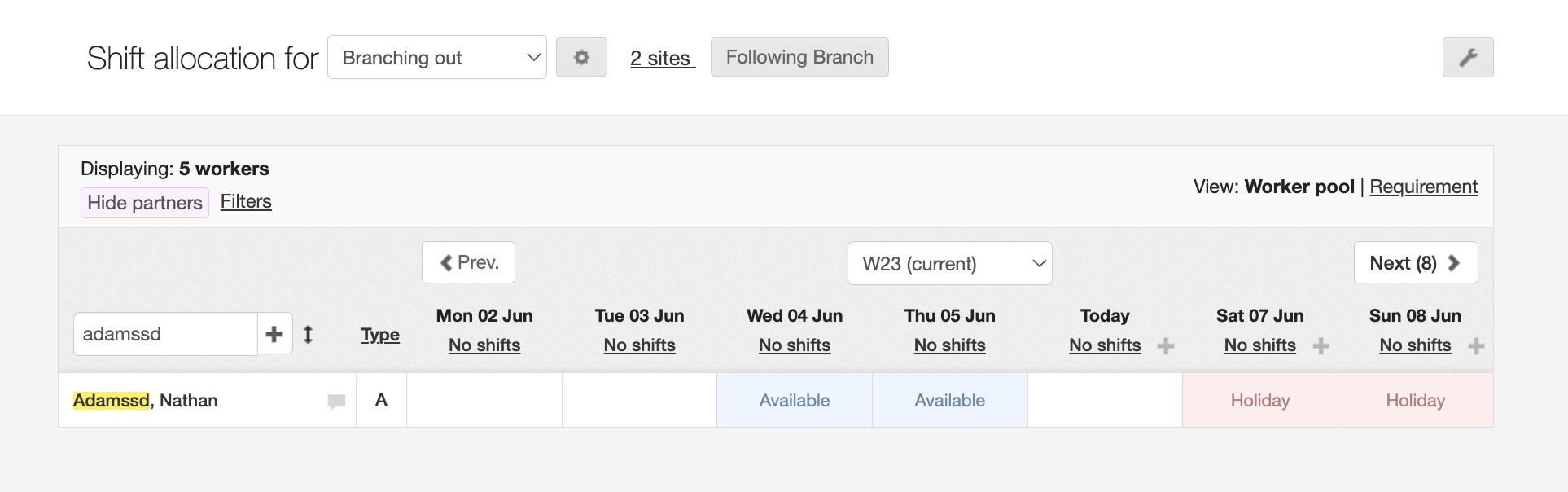
Task: Open comment bubble for Adamssd, Nathan
Action: click(336, 401)
